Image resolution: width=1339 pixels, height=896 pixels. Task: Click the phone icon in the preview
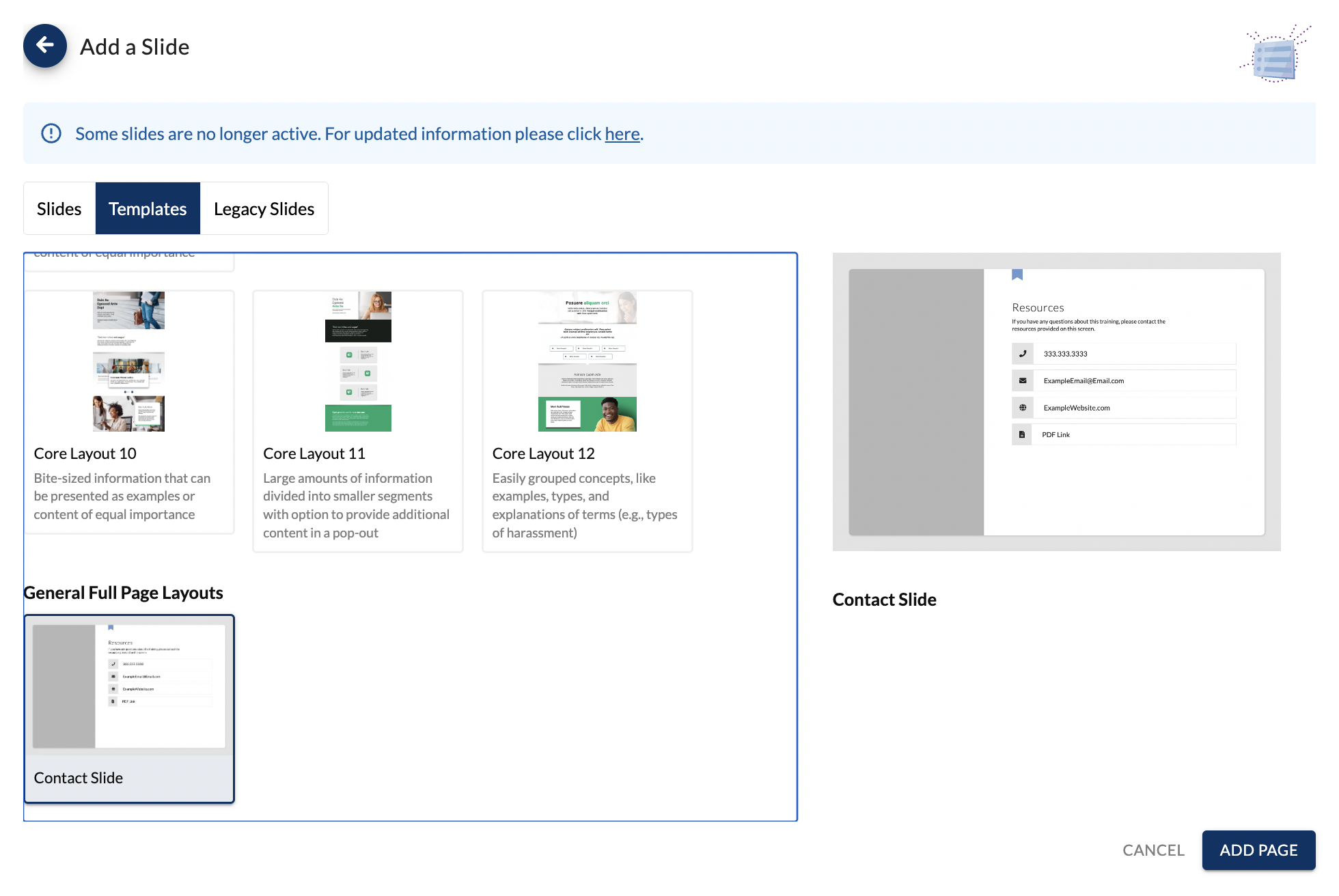[1023, 354]
